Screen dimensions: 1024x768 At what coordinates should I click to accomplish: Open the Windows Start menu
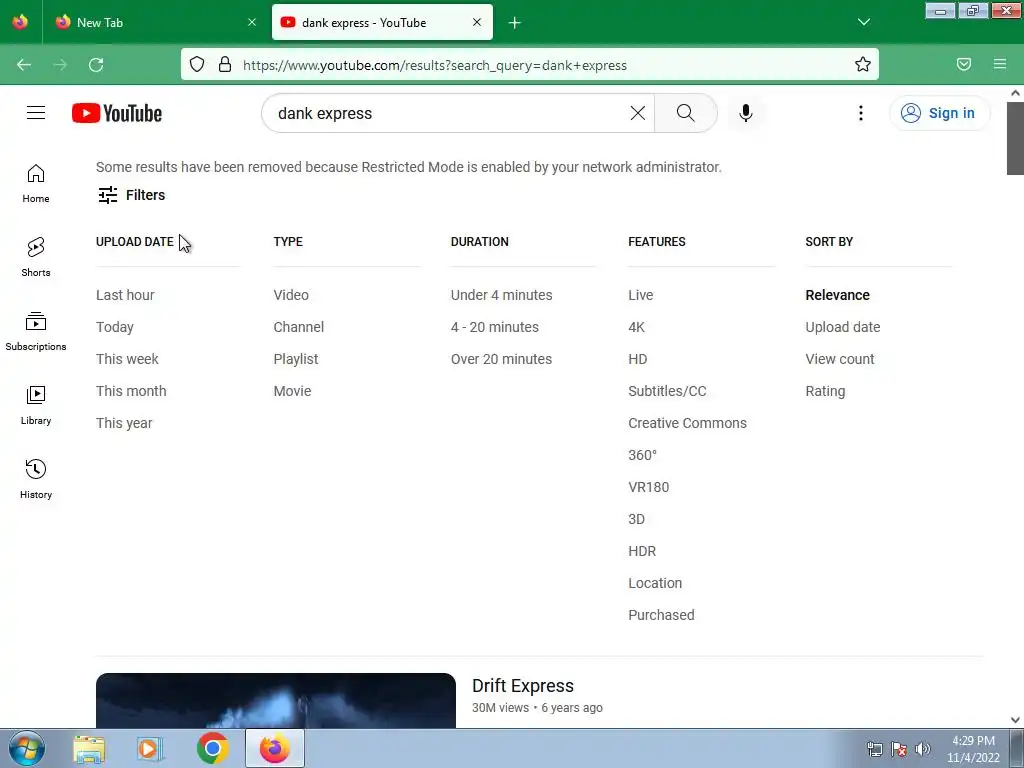point(27,748)
